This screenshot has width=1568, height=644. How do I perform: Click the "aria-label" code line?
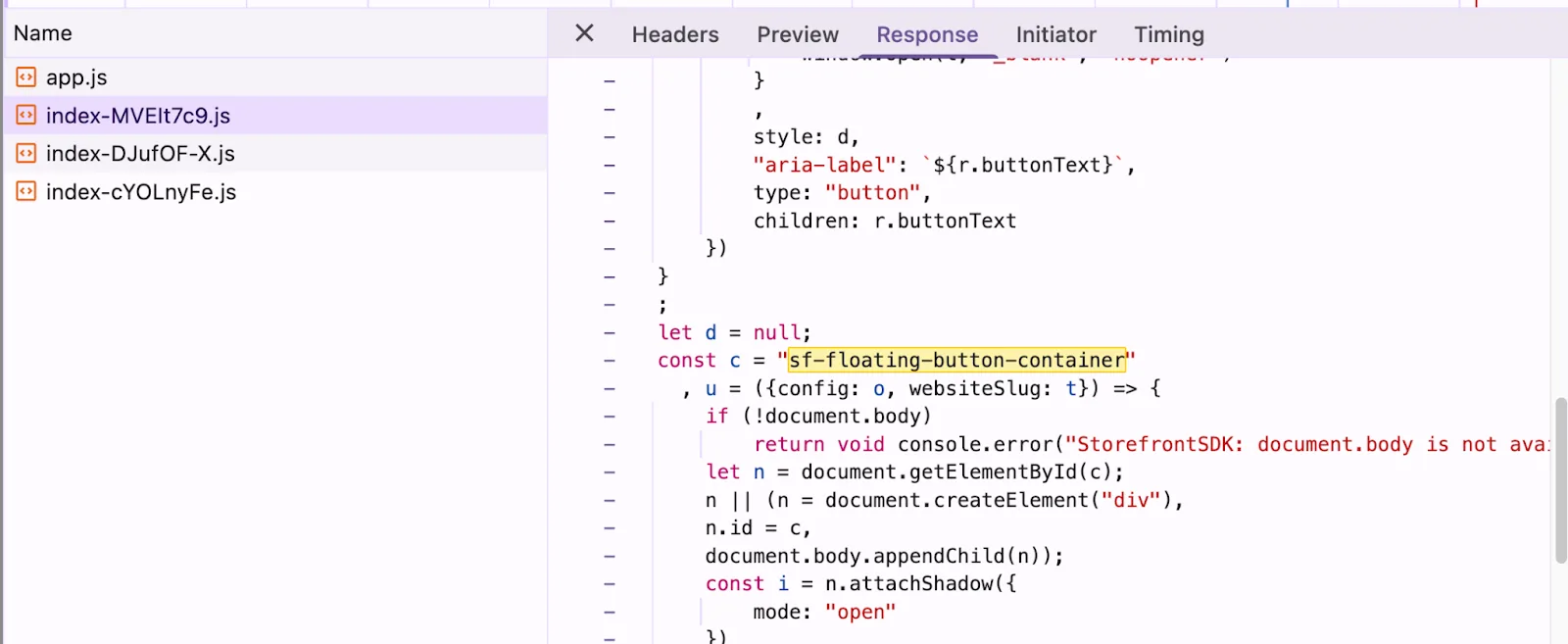[x=944, y=165]
